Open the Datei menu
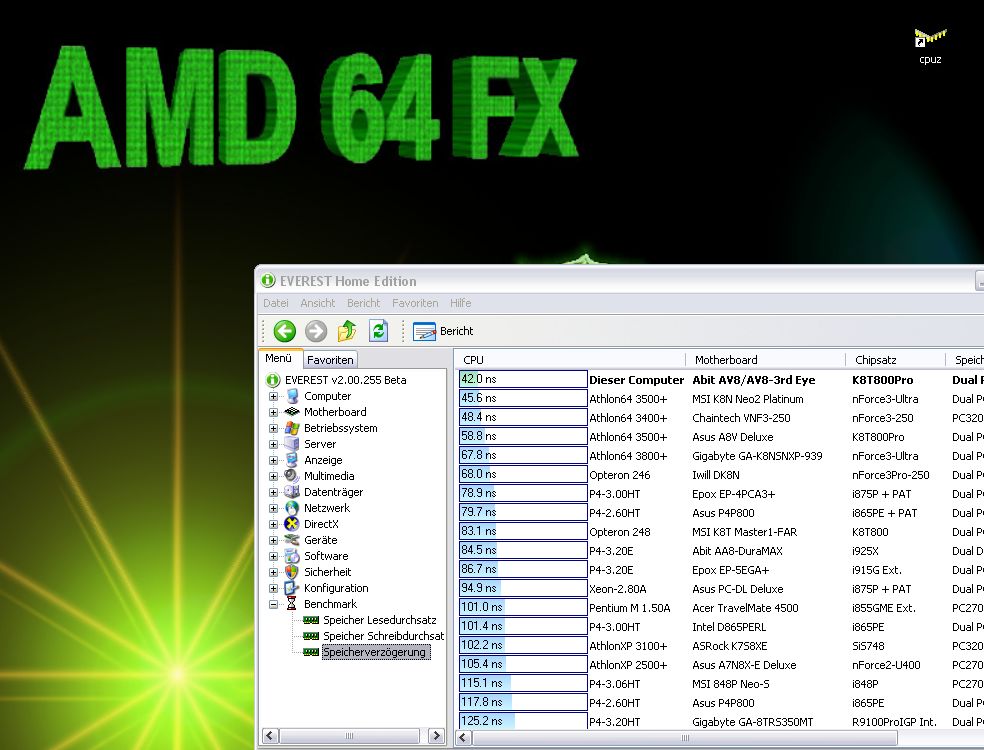This screenshot has height=750, width=984. (x=276, y=303)
